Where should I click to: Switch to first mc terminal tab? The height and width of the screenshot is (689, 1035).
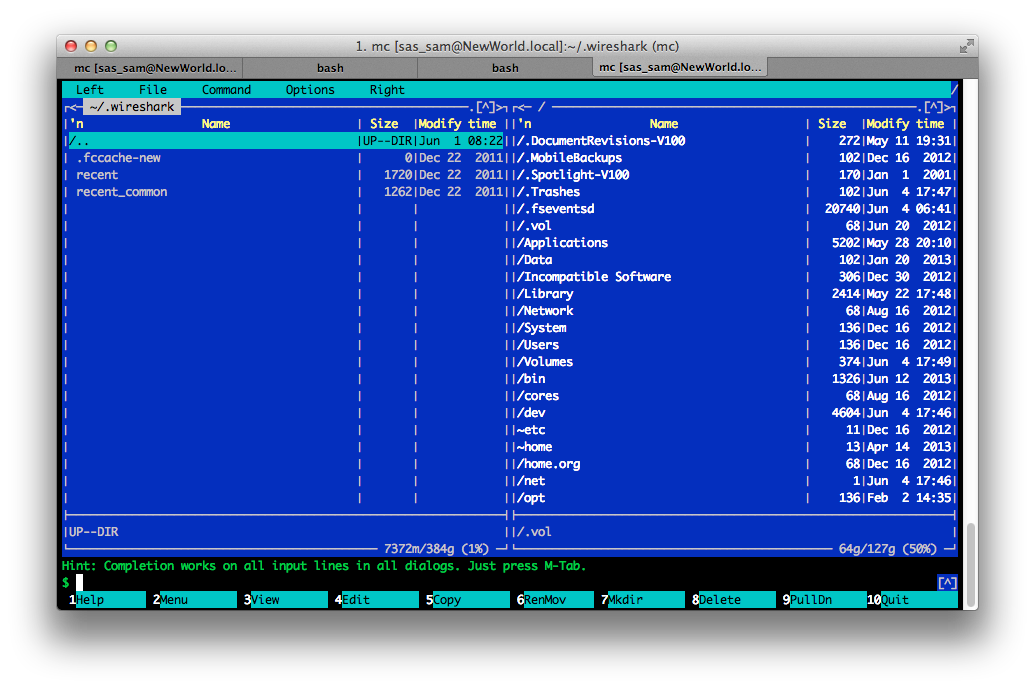coord(156,68)
